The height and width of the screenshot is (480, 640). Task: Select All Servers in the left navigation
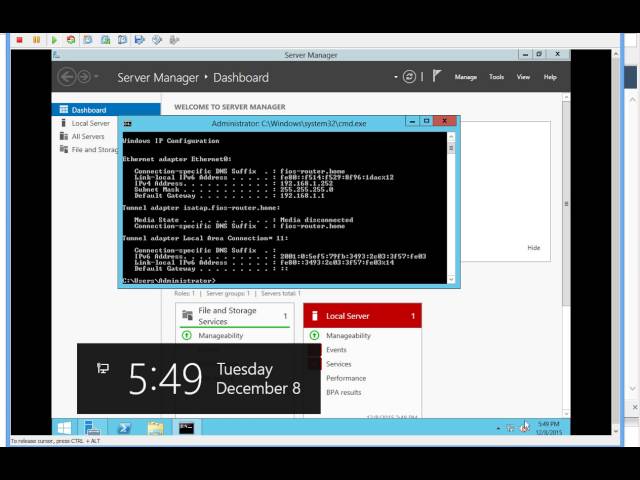88,136
